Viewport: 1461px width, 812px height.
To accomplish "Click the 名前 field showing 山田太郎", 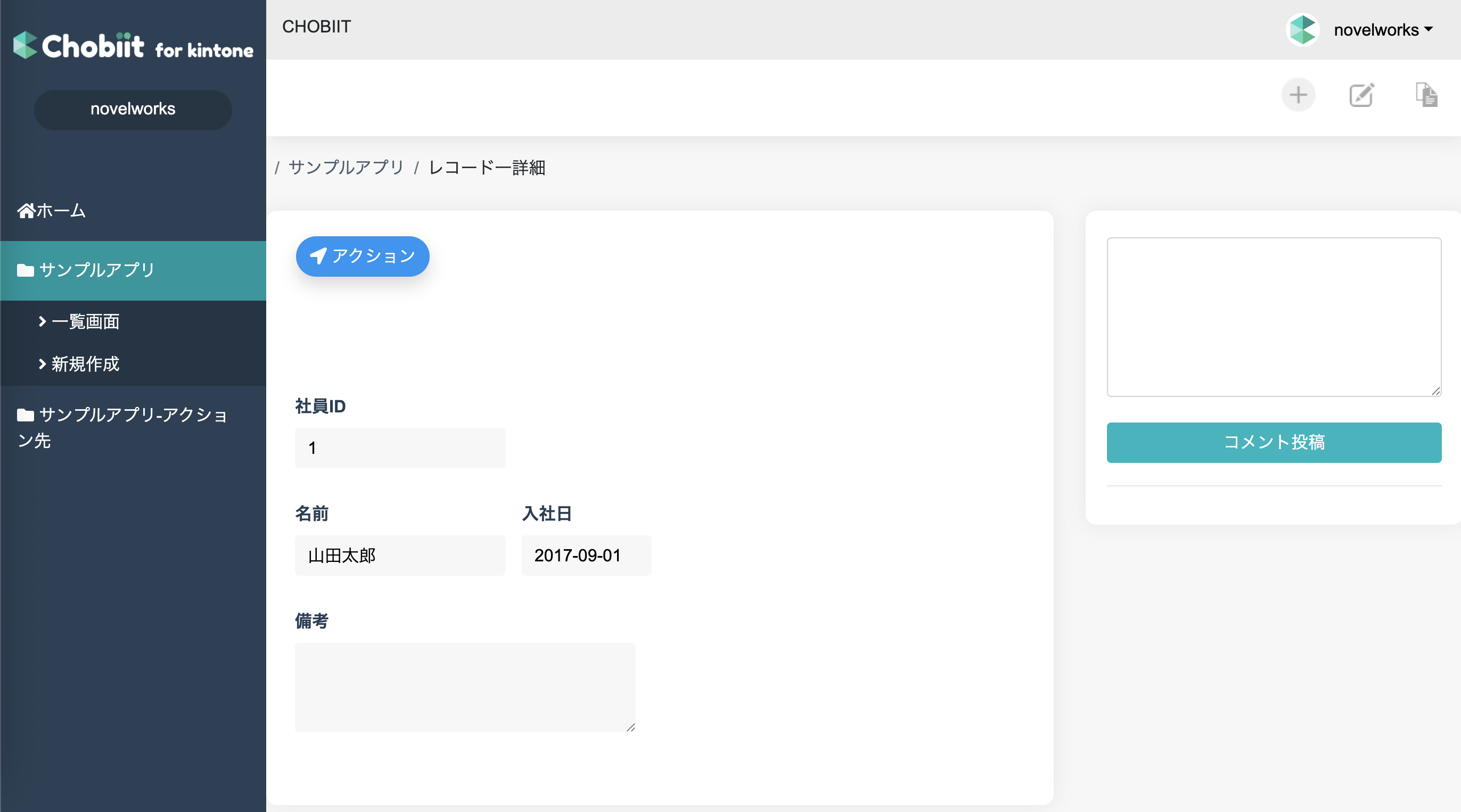I will [400, 556].
